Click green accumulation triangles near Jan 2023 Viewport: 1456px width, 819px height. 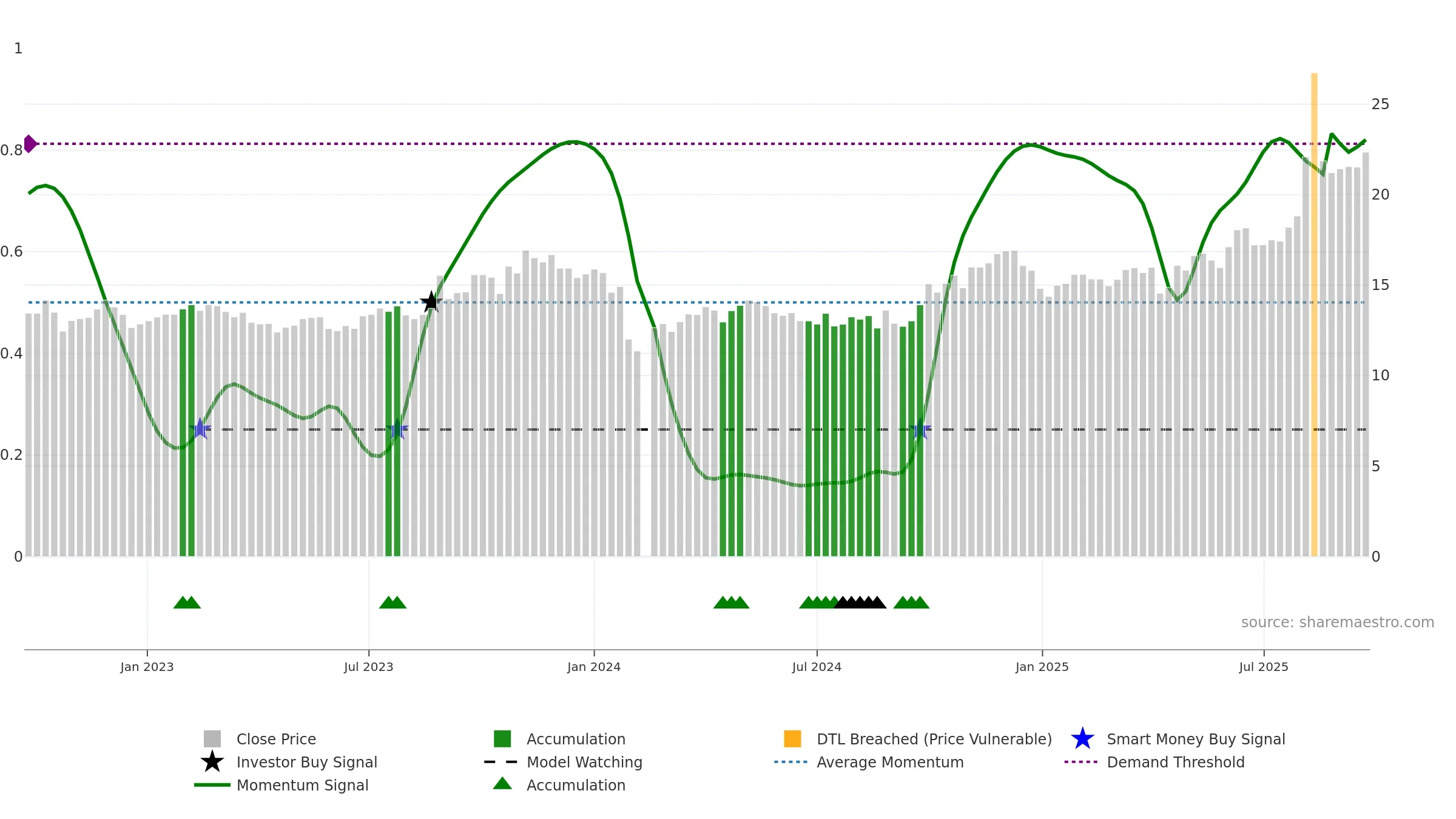[x=187, y=602]
